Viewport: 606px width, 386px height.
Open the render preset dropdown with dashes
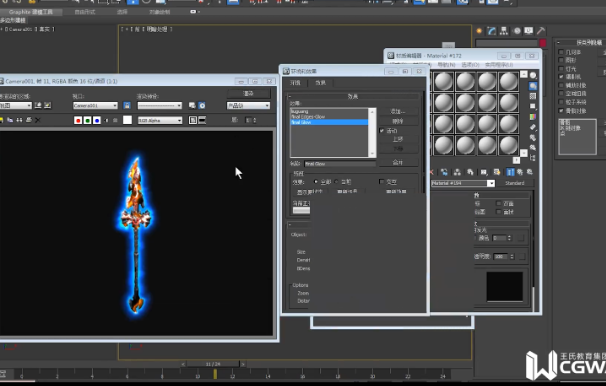160,105
